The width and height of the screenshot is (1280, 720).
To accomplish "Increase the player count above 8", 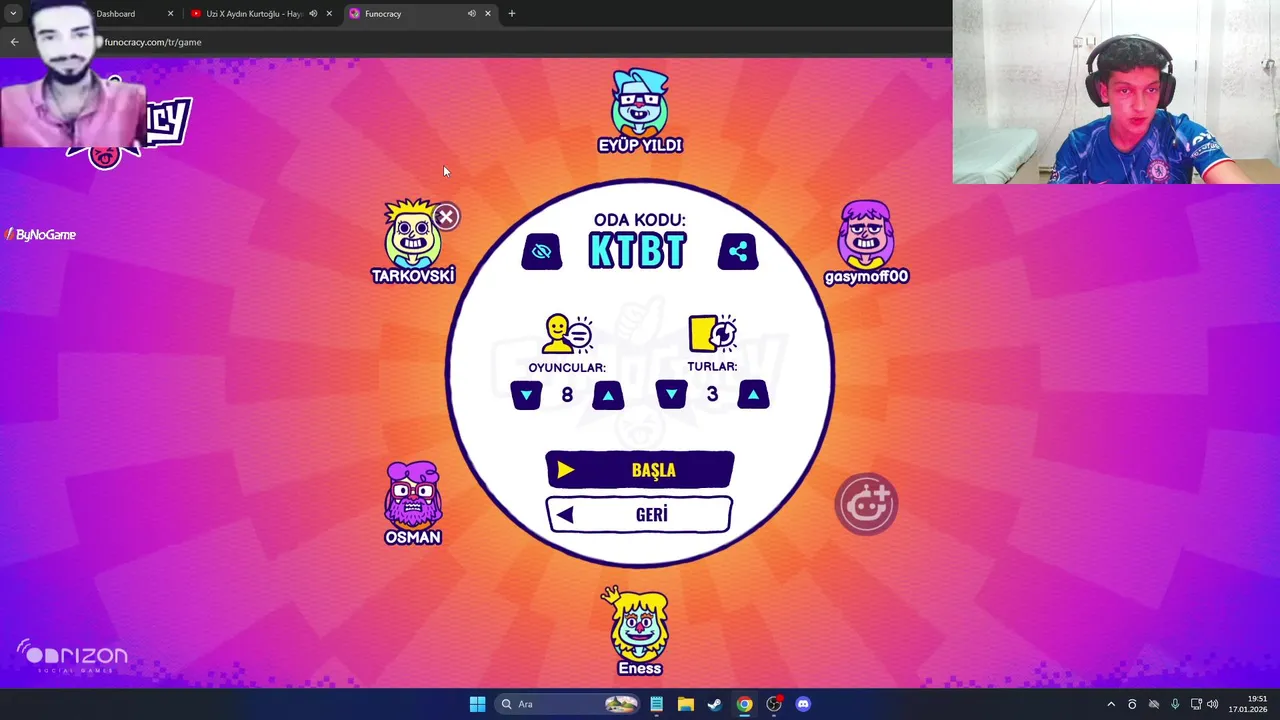I will pos(608,395).
